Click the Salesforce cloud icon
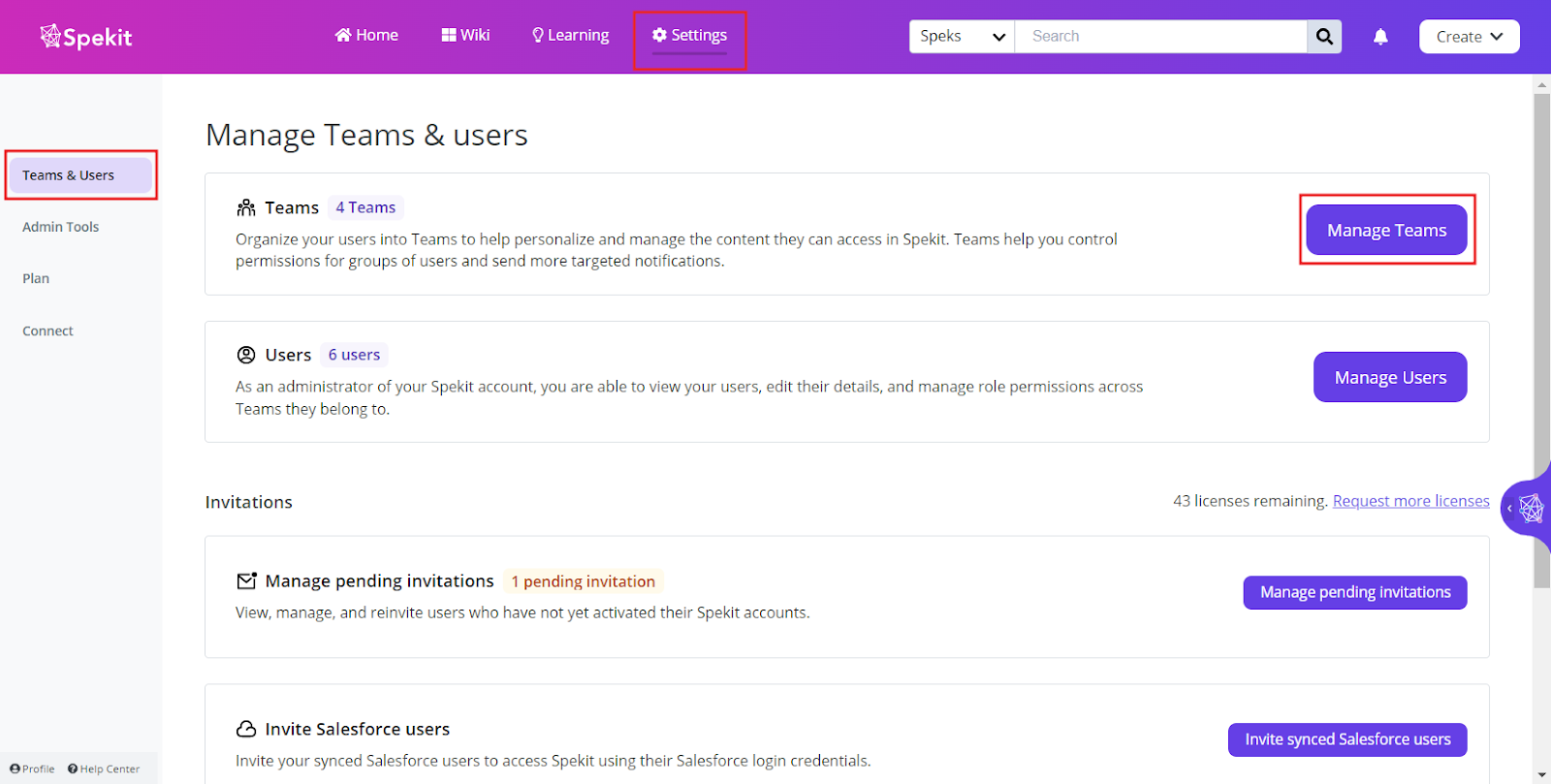This screenshot has height=784, width=1551. pos(246,729)
